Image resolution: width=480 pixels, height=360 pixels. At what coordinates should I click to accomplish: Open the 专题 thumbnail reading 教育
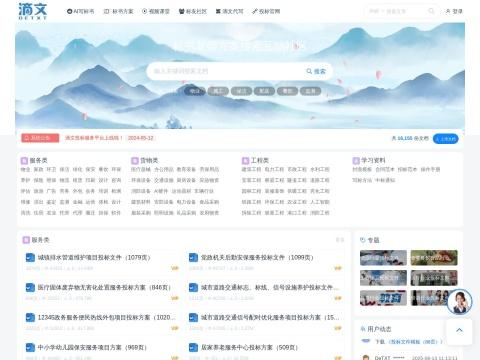(x=383, y=298)
